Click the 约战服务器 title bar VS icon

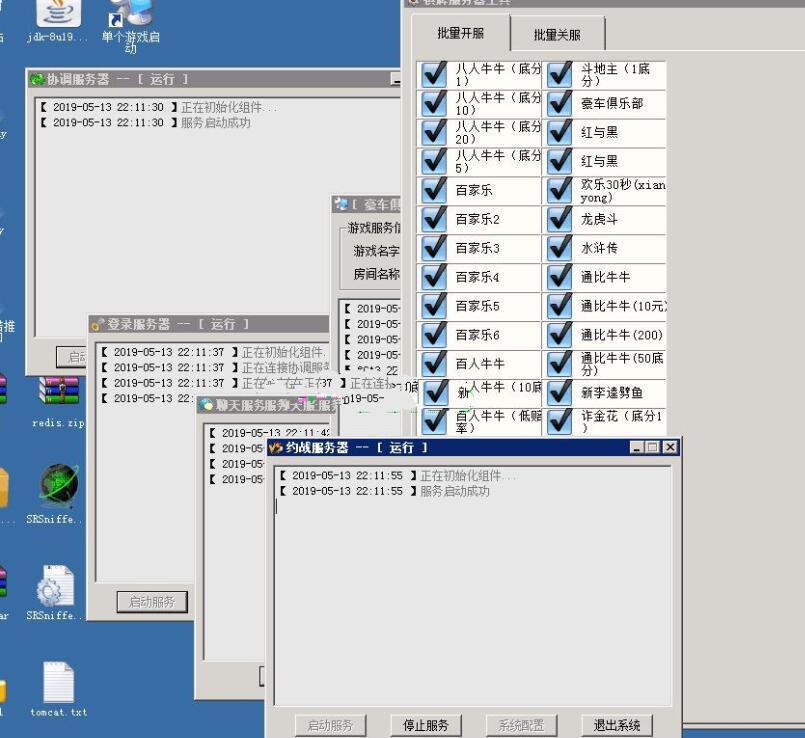[276, 448]
